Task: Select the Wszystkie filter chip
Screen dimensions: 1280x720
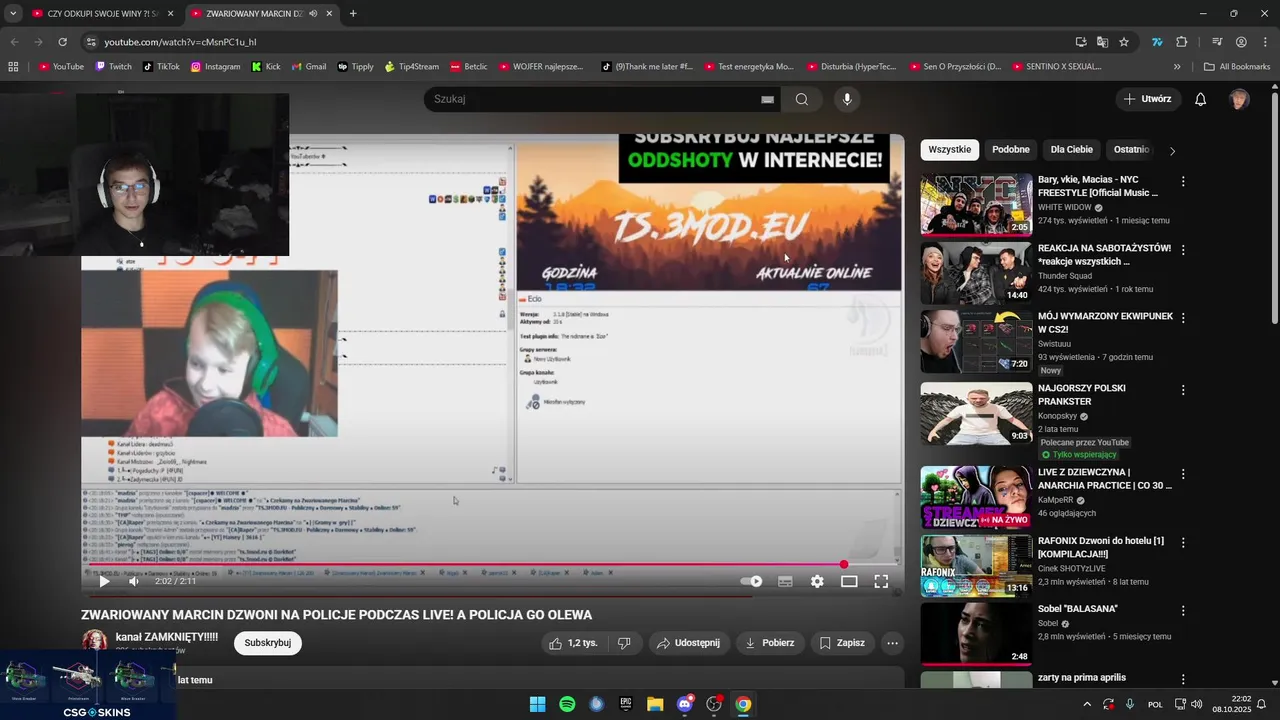Action: pos(950,150)
